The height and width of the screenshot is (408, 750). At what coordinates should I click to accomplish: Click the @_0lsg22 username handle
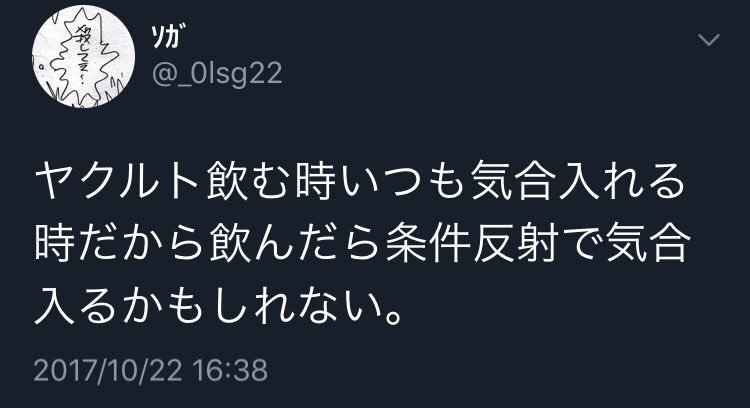click(217, 74)
